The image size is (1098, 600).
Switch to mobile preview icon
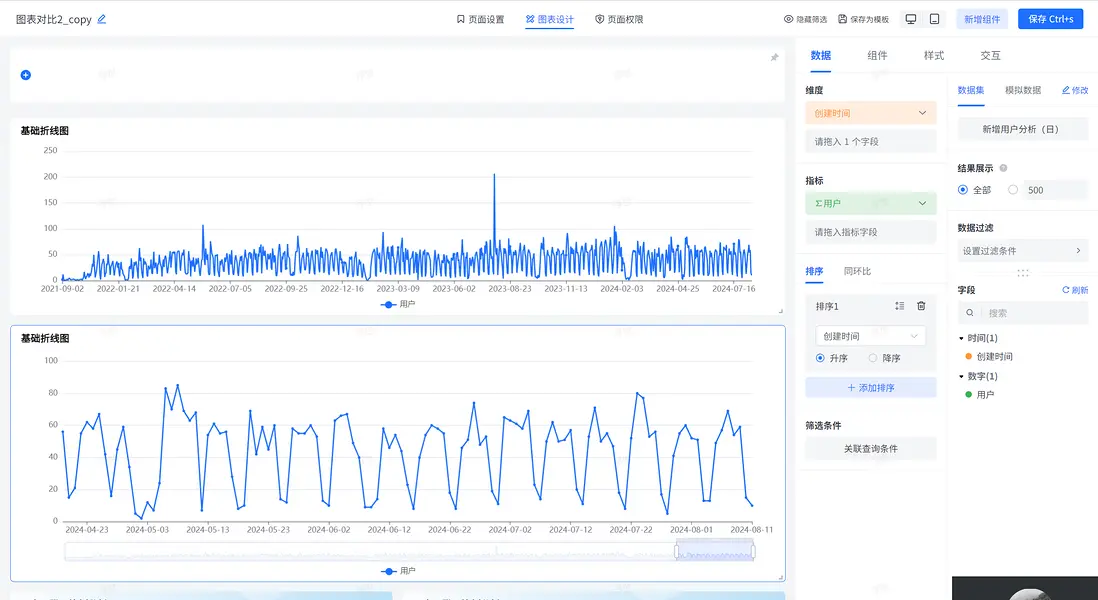934,19
